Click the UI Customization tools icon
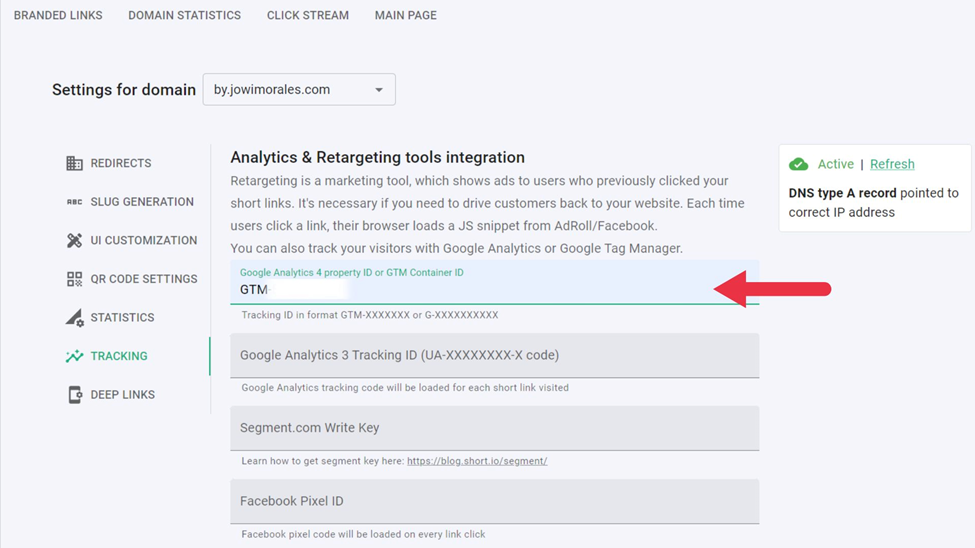 click(x=74, y=240)
